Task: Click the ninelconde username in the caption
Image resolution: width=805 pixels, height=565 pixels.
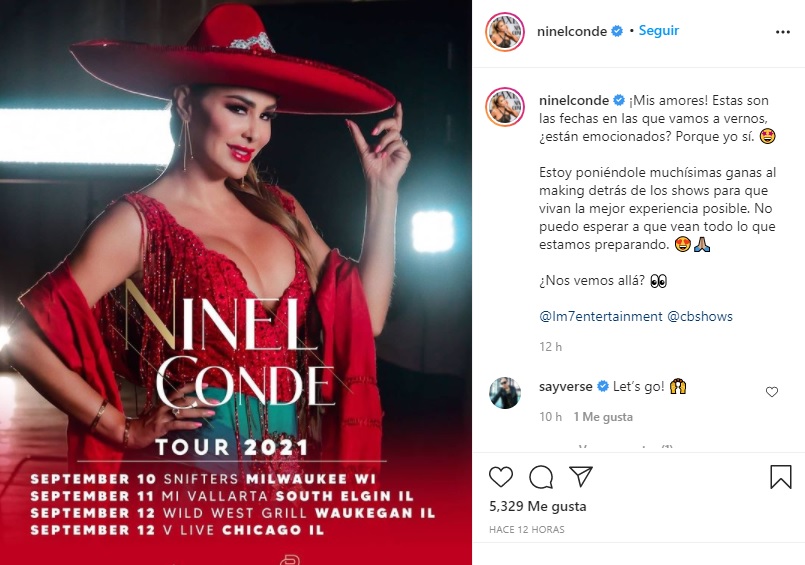Action: pyautogui.click(x=574, y=100)
